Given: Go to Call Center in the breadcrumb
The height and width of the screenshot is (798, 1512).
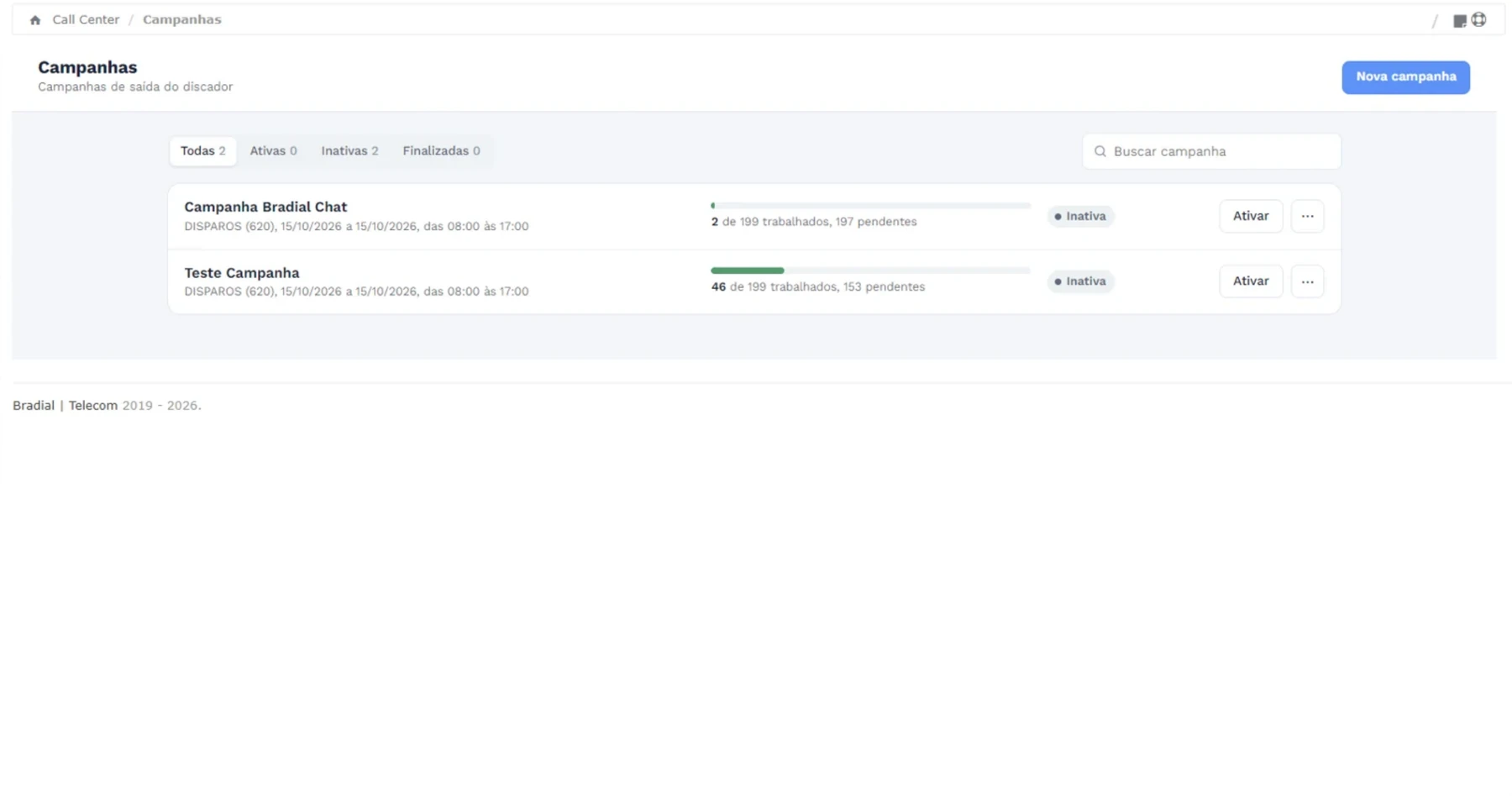Looking at the screenshot, I should coord(86,19).
